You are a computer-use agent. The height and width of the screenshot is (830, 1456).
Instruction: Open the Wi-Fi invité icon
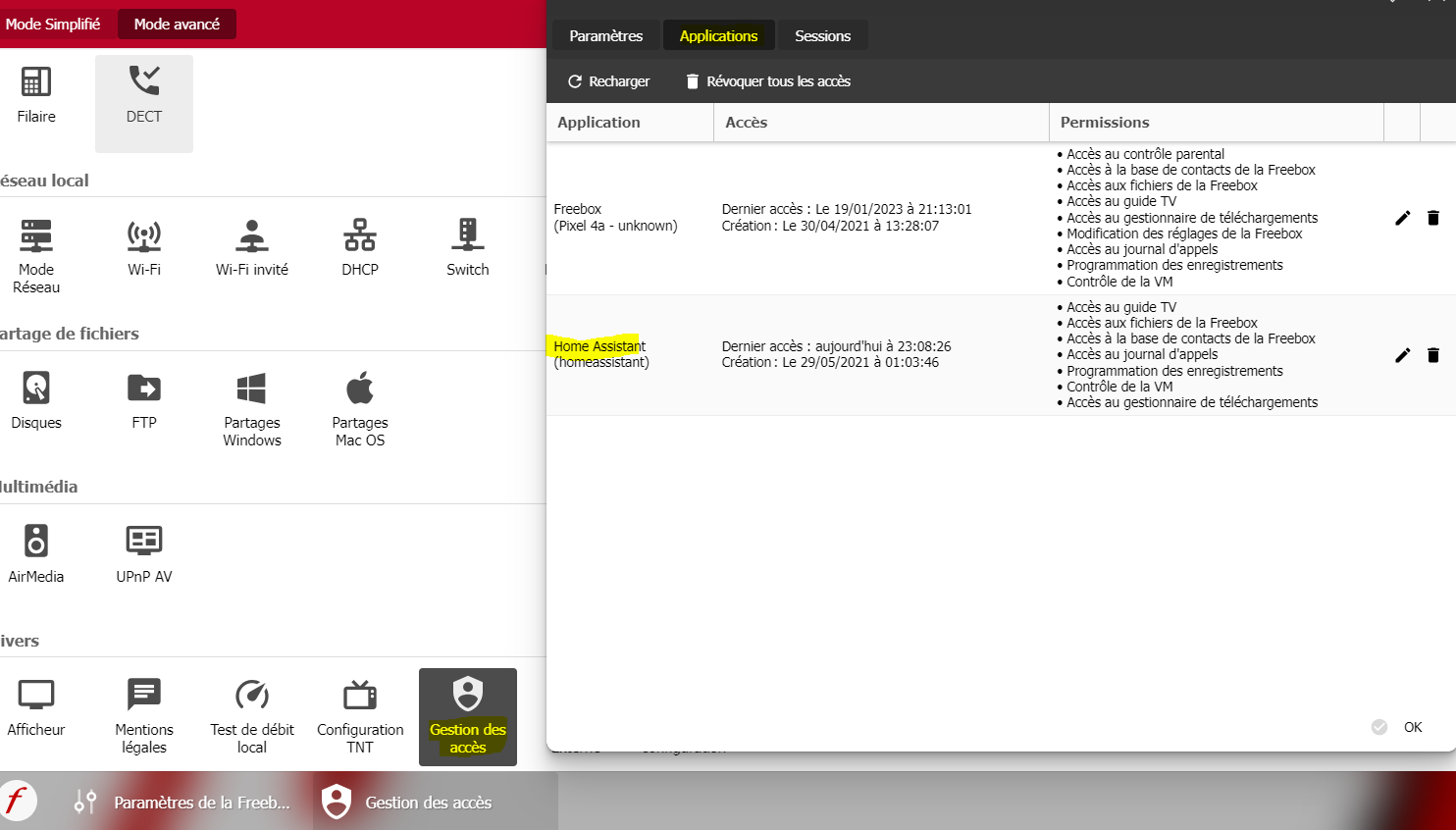point(252,248)
